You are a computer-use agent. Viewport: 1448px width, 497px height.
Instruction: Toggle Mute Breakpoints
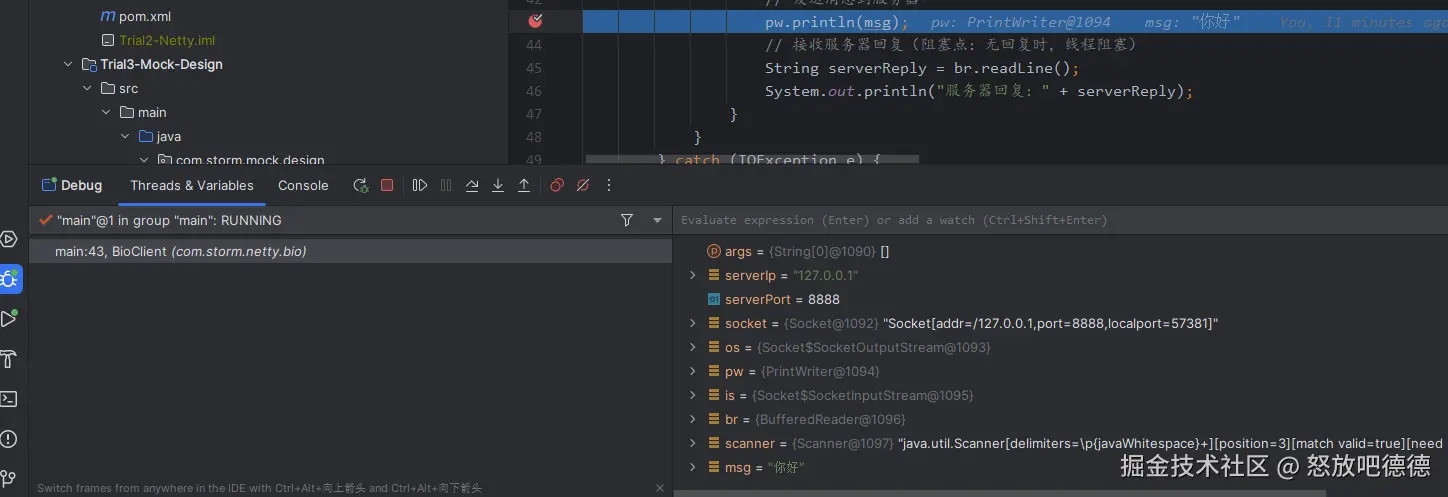pos(583,185)
